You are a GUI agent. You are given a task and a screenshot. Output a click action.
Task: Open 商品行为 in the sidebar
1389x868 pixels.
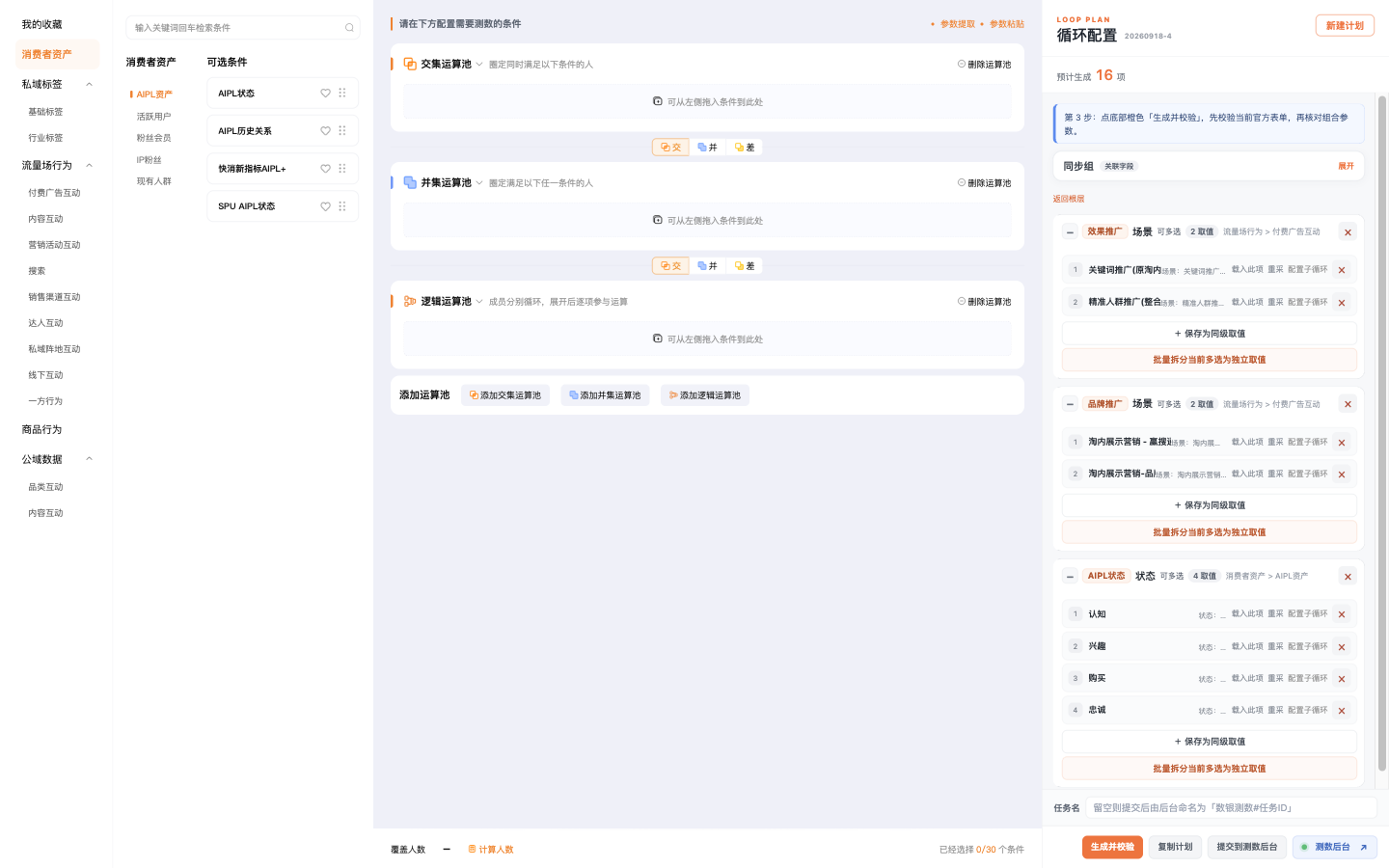[x=42, y=430]
